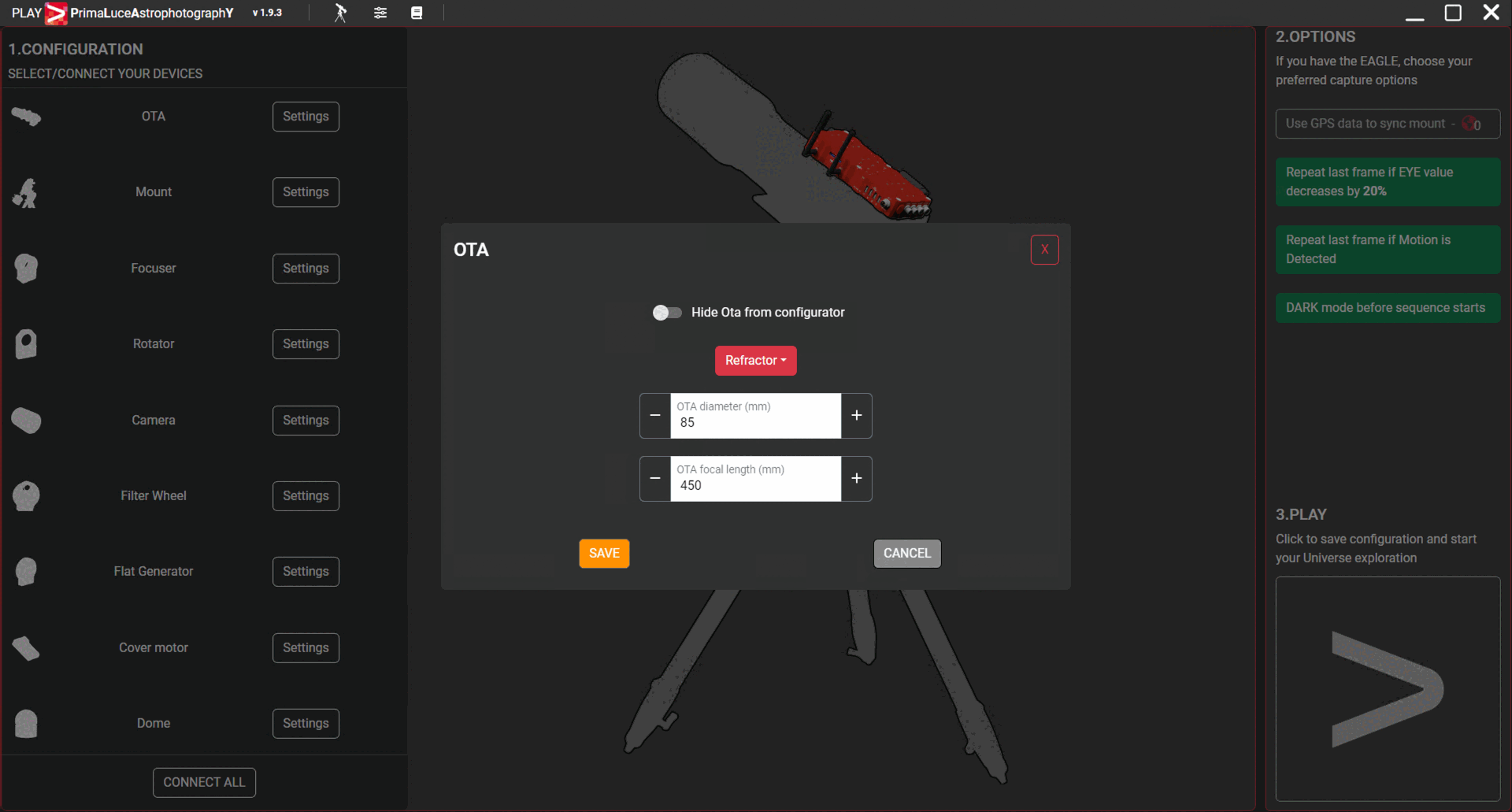Click the OTA telescope device icon
The image size is (1512, 812).
tap(26, 117)
